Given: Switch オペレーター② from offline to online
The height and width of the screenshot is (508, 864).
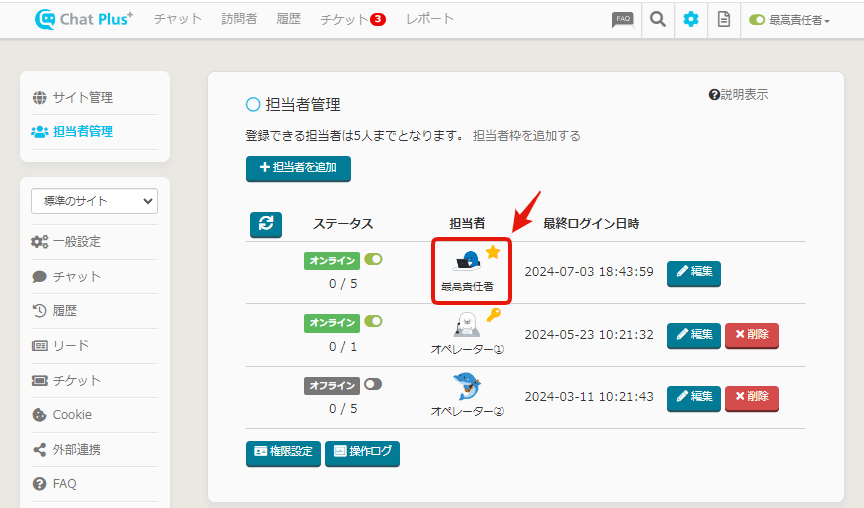Looking at the screenshot, I should click(373, 384).
